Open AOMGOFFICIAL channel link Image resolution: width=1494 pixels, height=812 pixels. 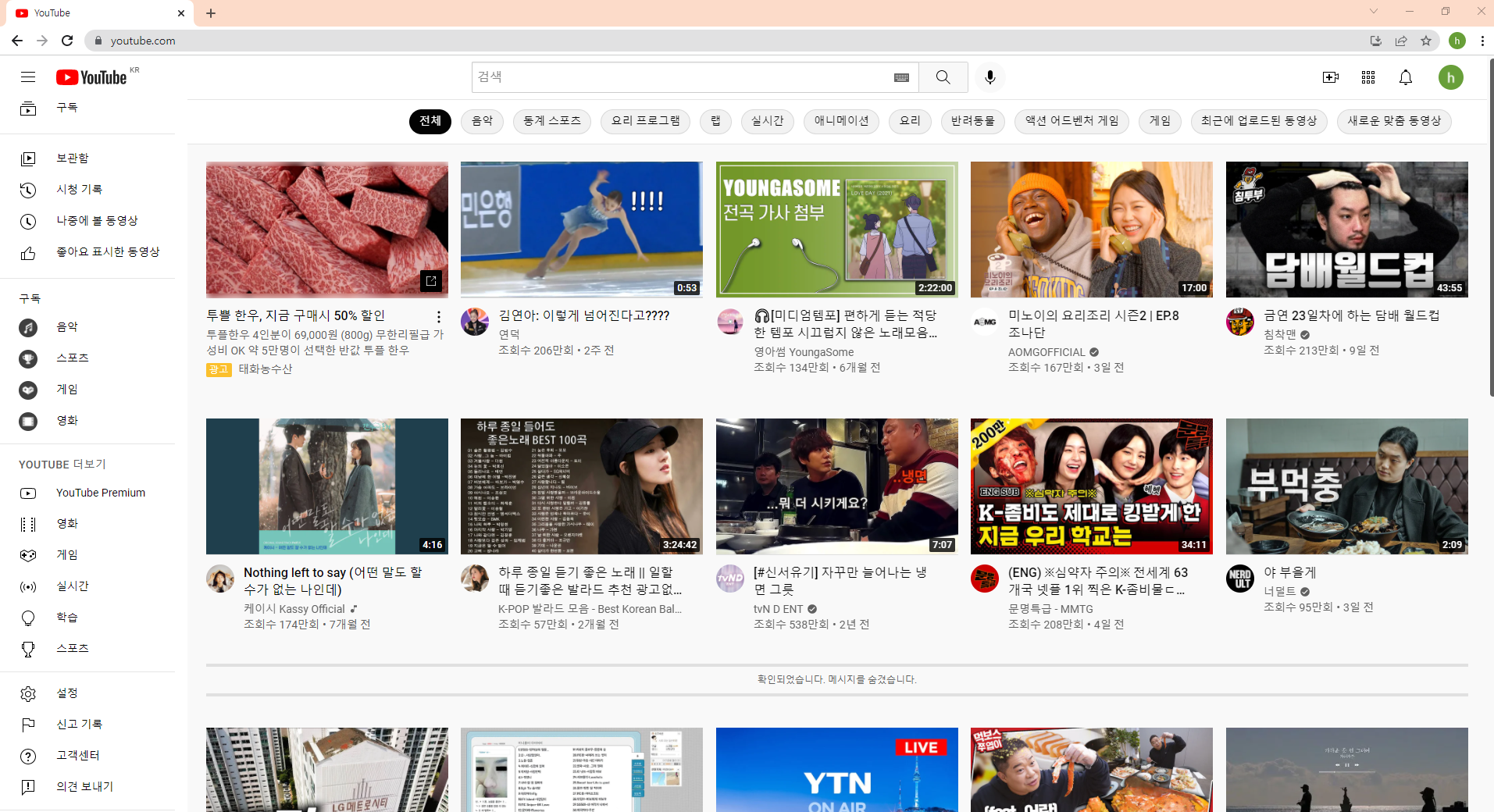click(x=1047, y=352)
